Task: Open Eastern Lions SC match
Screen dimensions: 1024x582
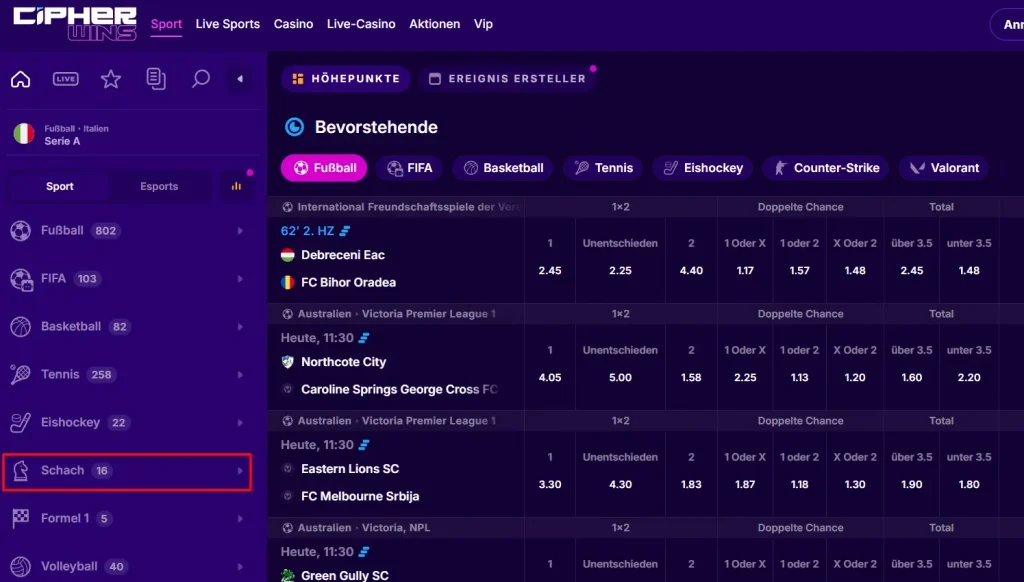Action: click(x=350, y=469)
